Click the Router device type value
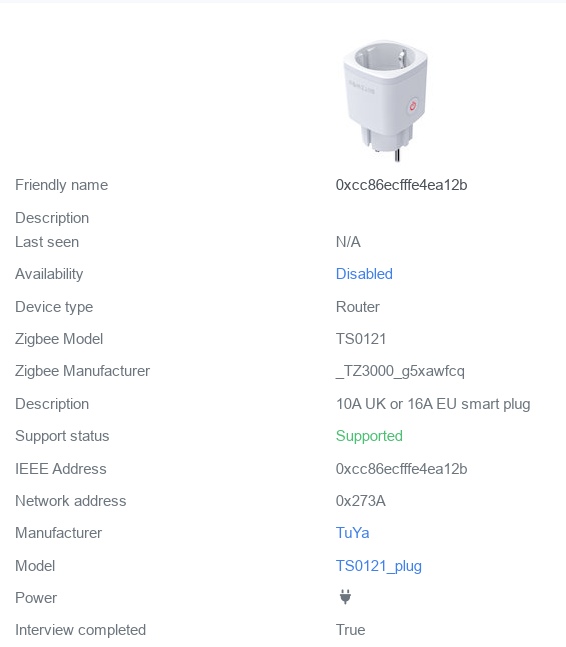This screenshot has width=566, height=647. [x=358, y=307]
